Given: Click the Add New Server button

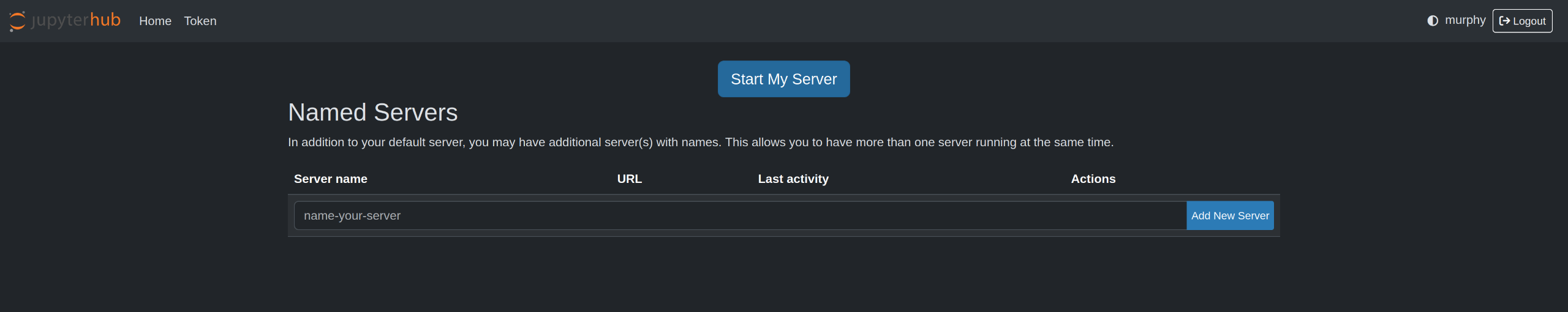Looking at the screenshot, I should (1230, 216).
